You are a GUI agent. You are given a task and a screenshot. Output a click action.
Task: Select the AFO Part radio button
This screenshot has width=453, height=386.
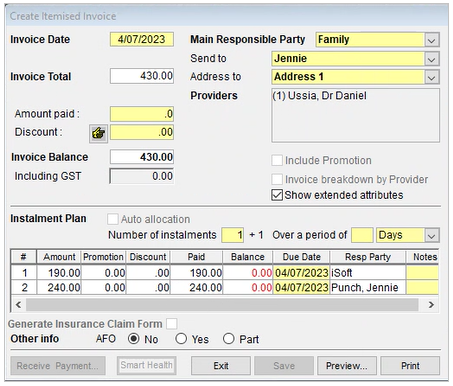(229, 339)
